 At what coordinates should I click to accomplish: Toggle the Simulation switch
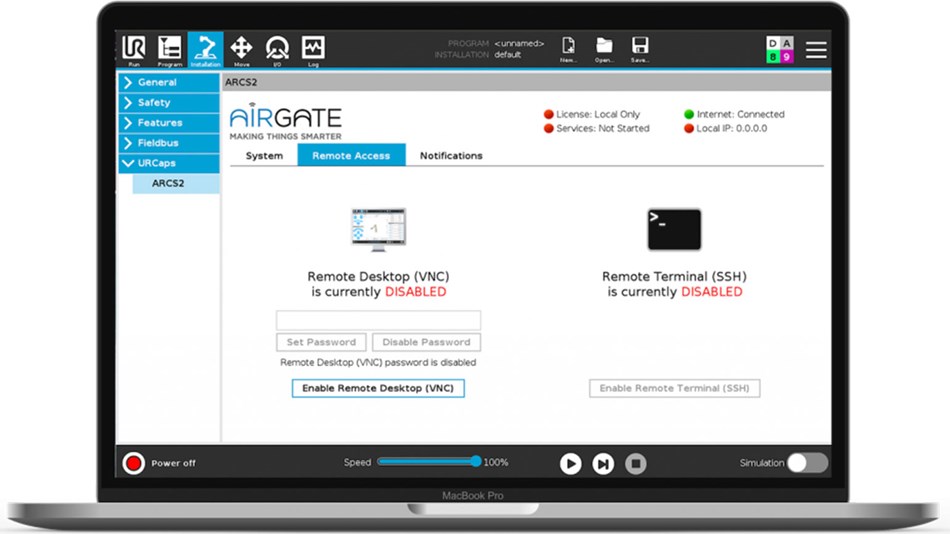pyautogui.click(x=808, y=462)
